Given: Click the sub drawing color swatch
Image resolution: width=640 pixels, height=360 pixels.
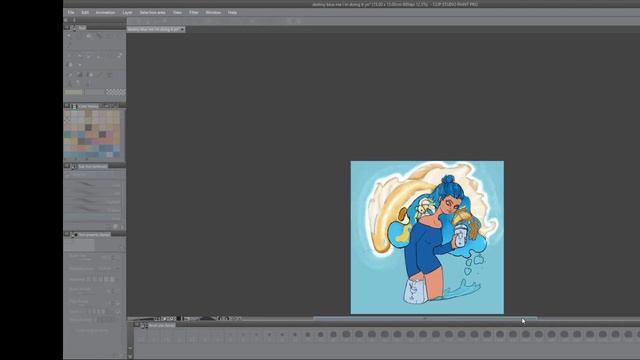Looking at the screenshot, I should click(95, 92).
